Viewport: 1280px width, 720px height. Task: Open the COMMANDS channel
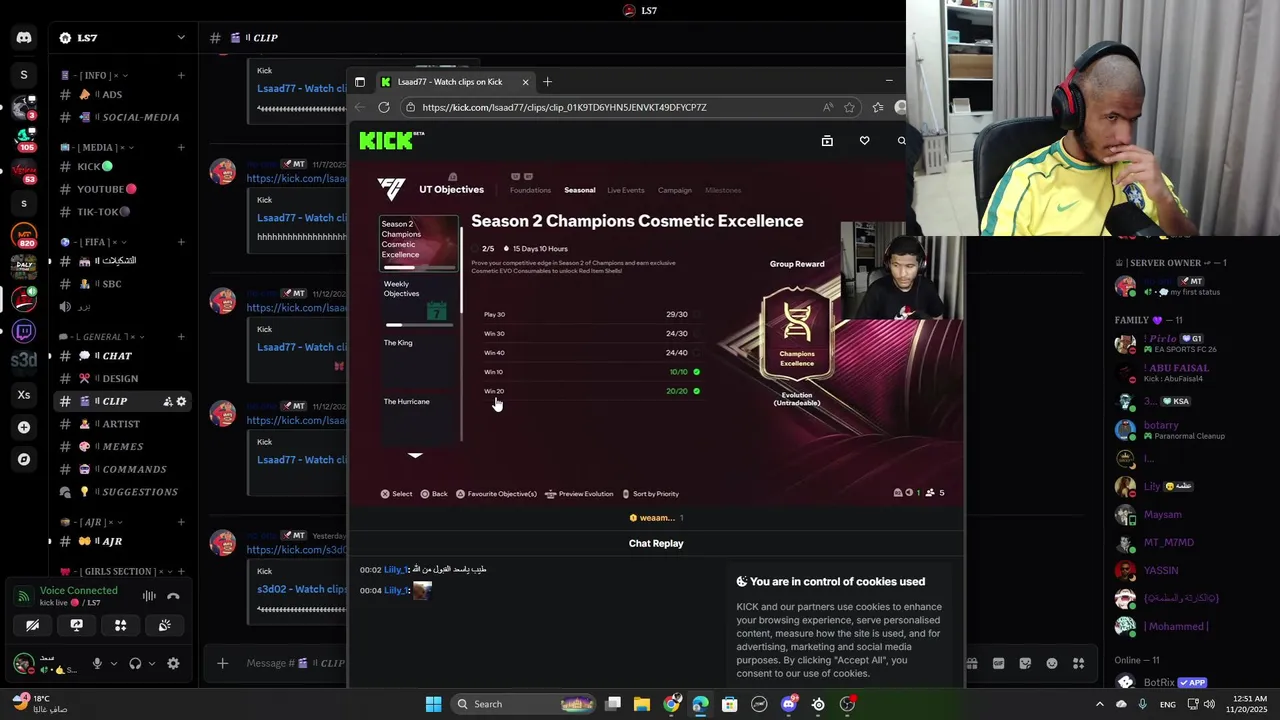point(122,469)
